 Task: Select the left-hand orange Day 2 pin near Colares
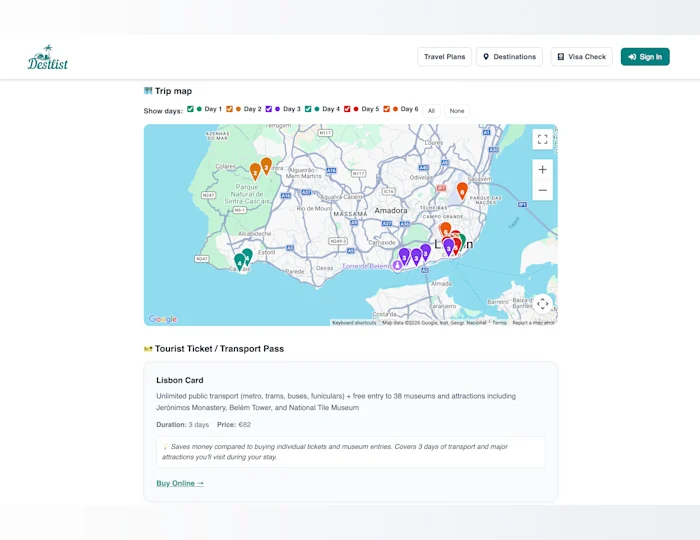click(x=255, y=171)
